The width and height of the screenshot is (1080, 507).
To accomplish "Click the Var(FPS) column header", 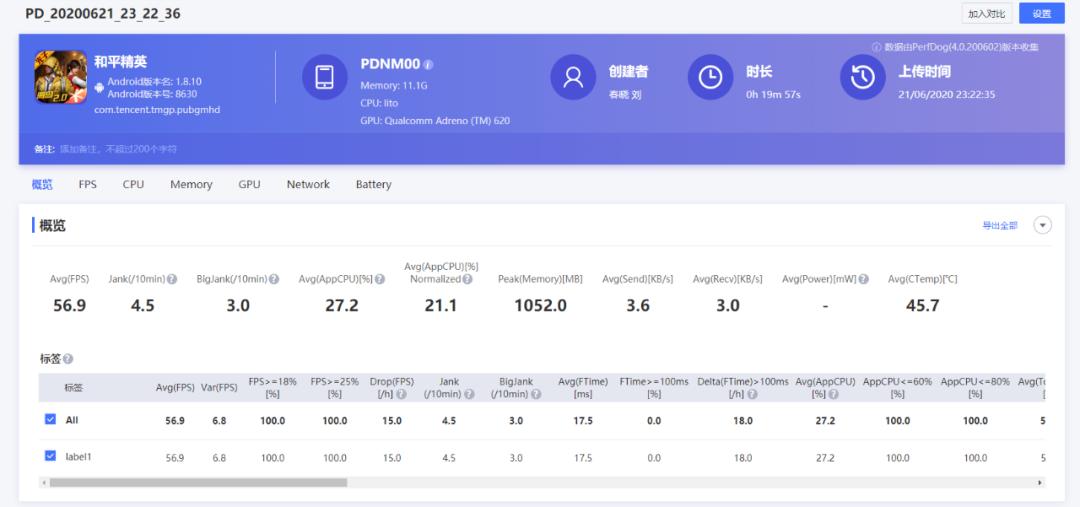I will (x=219, y=388).
